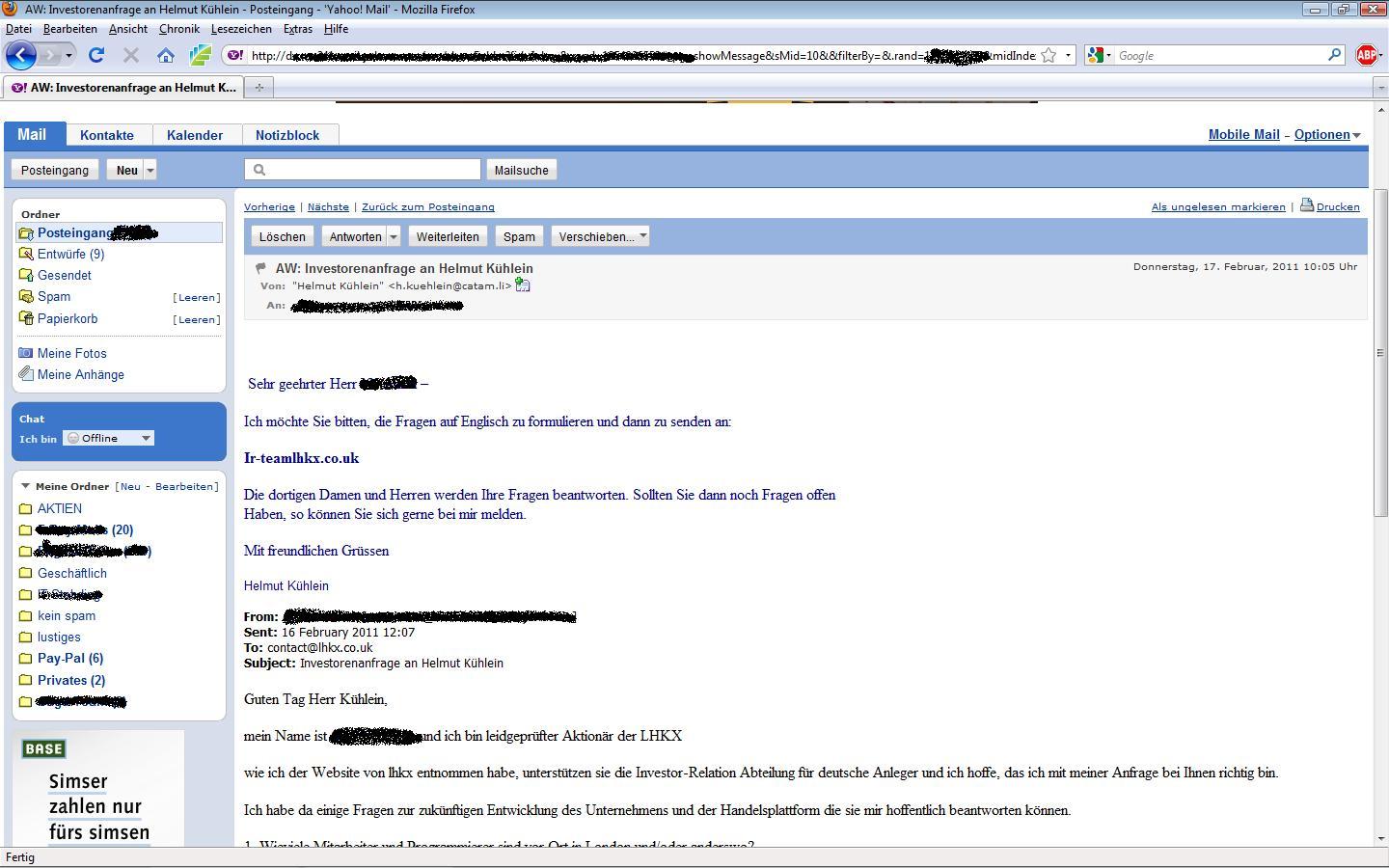1389x868 pixels.
Task: Click the home icon in the toolbar
Action: 166,55
